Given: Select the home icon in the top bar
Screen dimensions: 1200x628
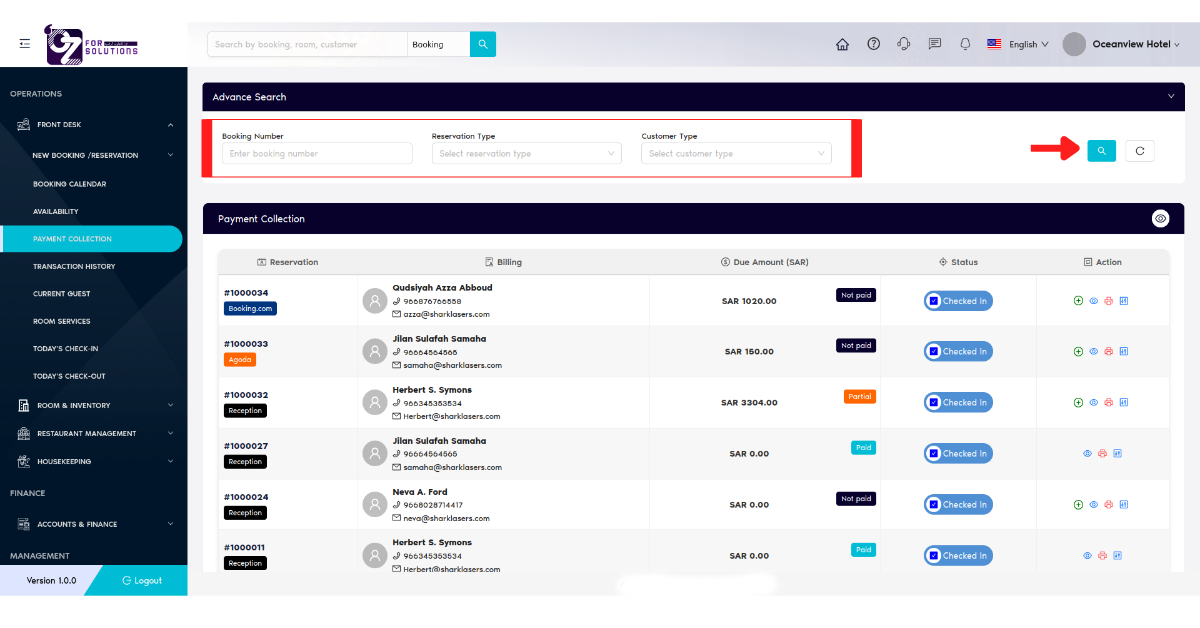Looking at the screenshot, I should click(x=842, y=44).
